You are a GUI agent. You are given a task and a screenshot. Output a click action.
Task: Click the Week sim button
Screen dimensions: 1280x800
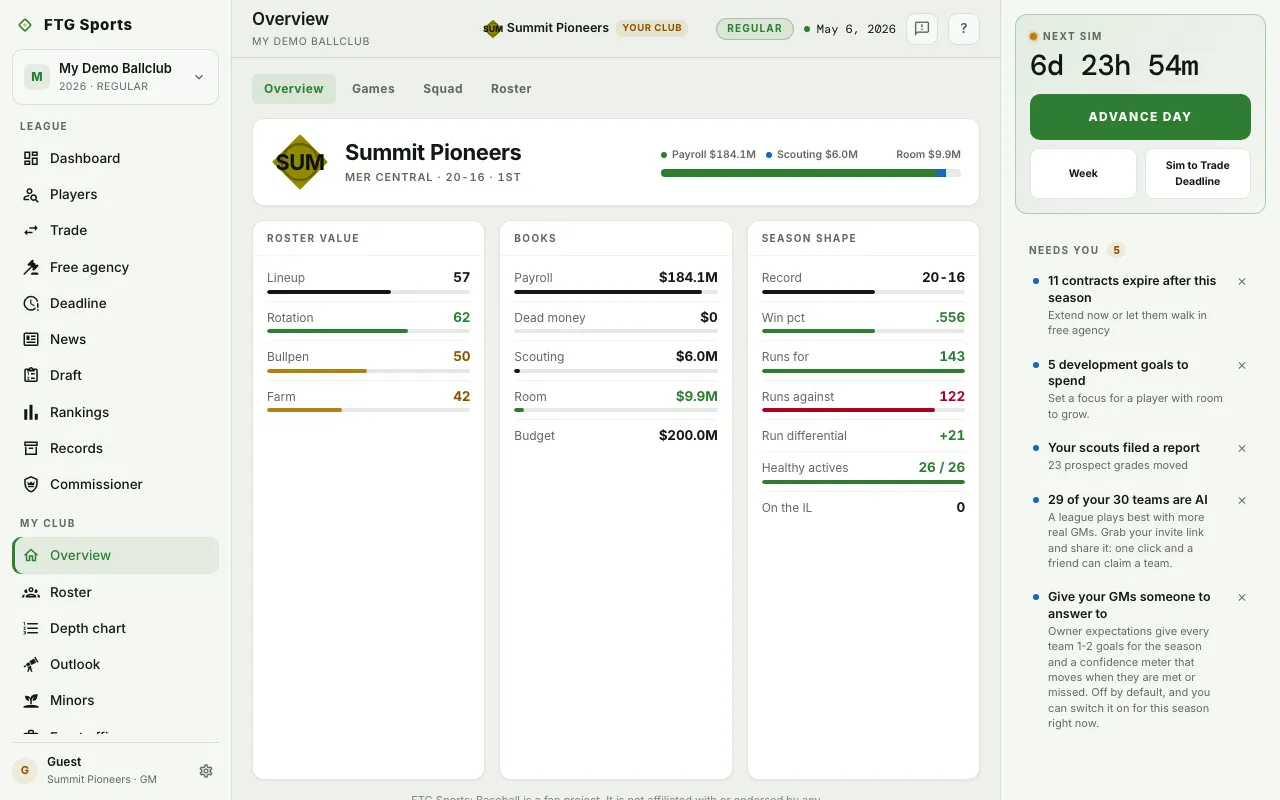[x=1083, y=174]
